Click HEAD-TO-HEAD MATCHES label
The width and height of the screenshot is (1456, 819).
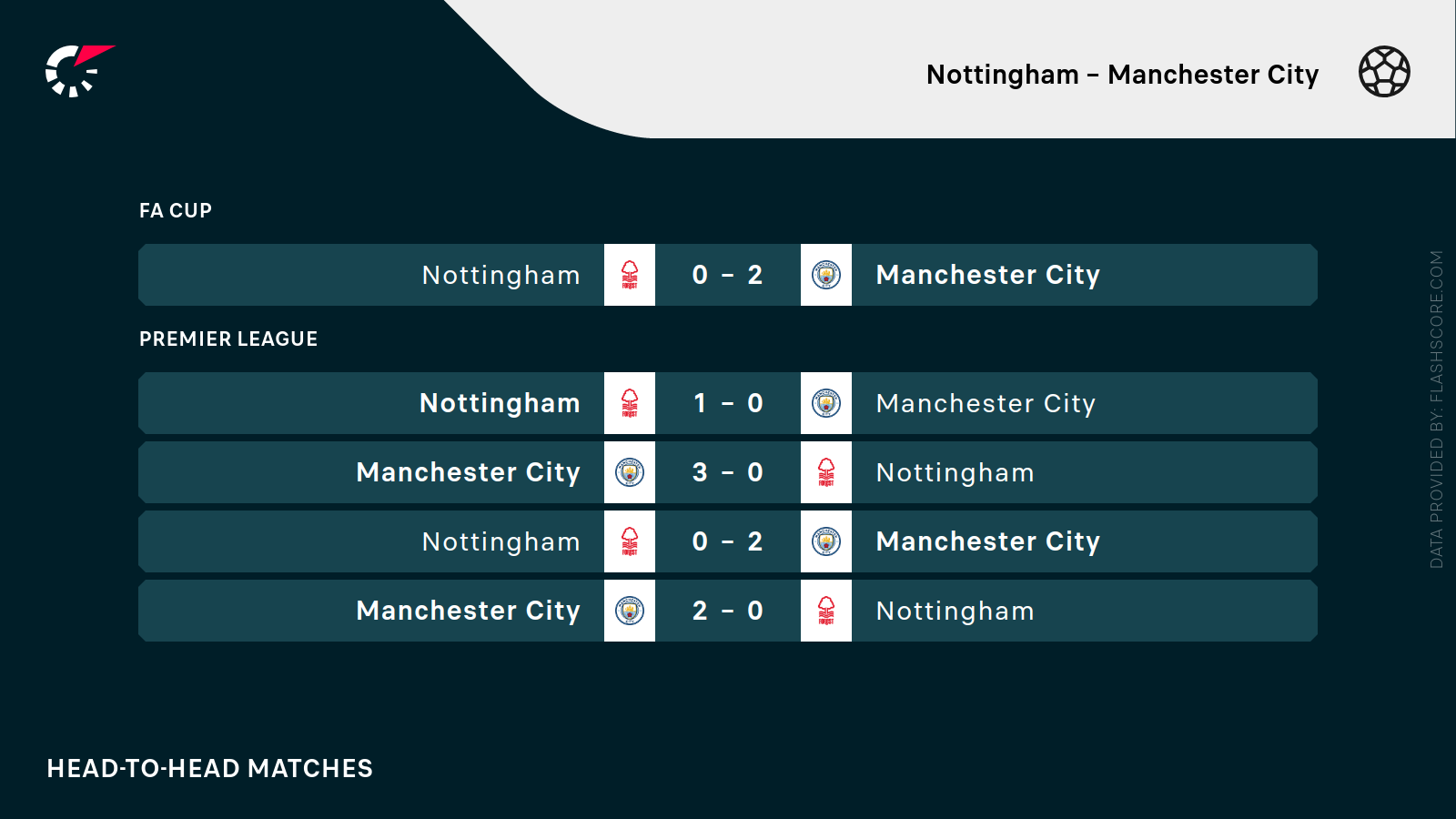pyautogui.click(x=210, y=769)
